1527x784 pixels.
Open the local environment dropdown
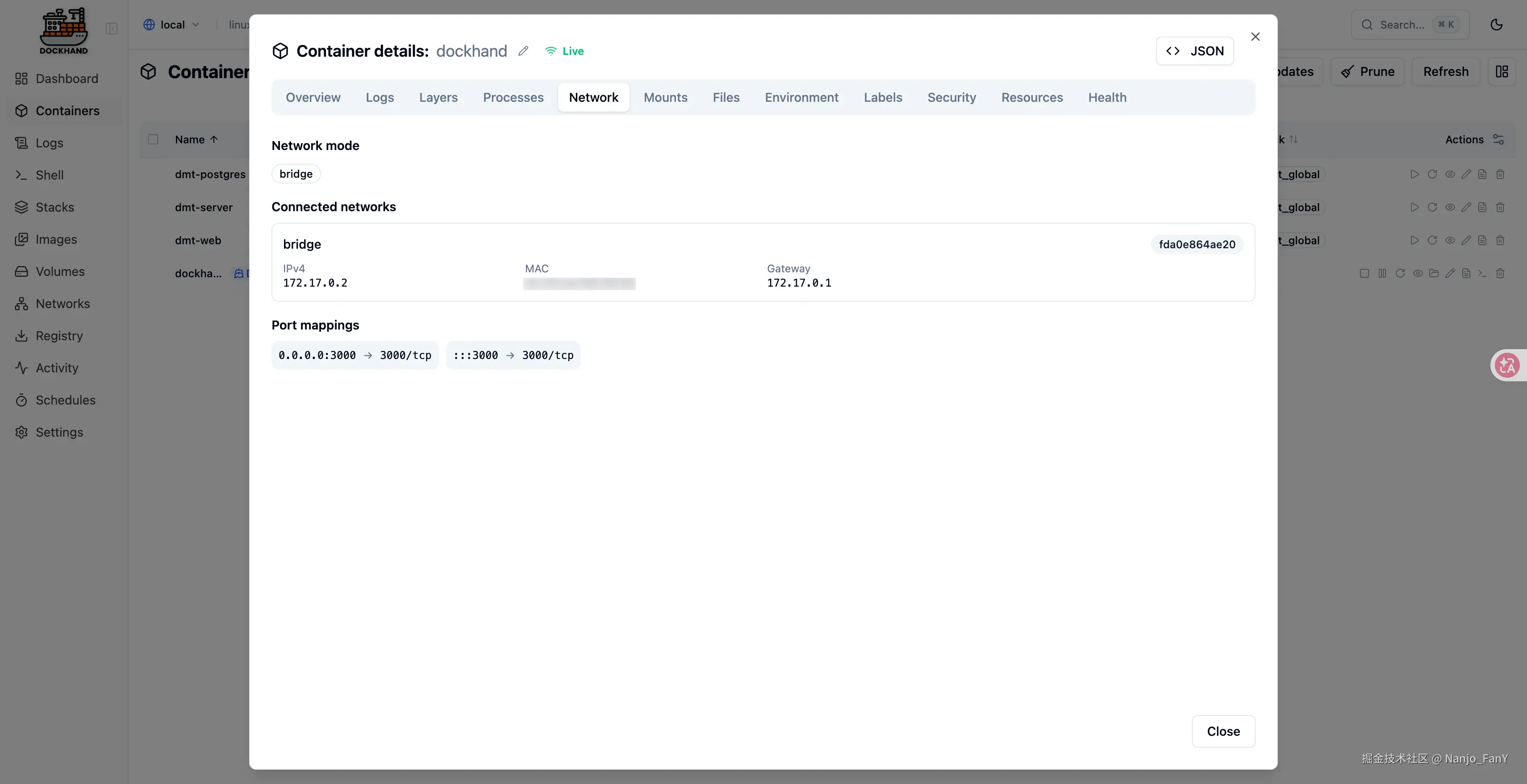[171, 25]
